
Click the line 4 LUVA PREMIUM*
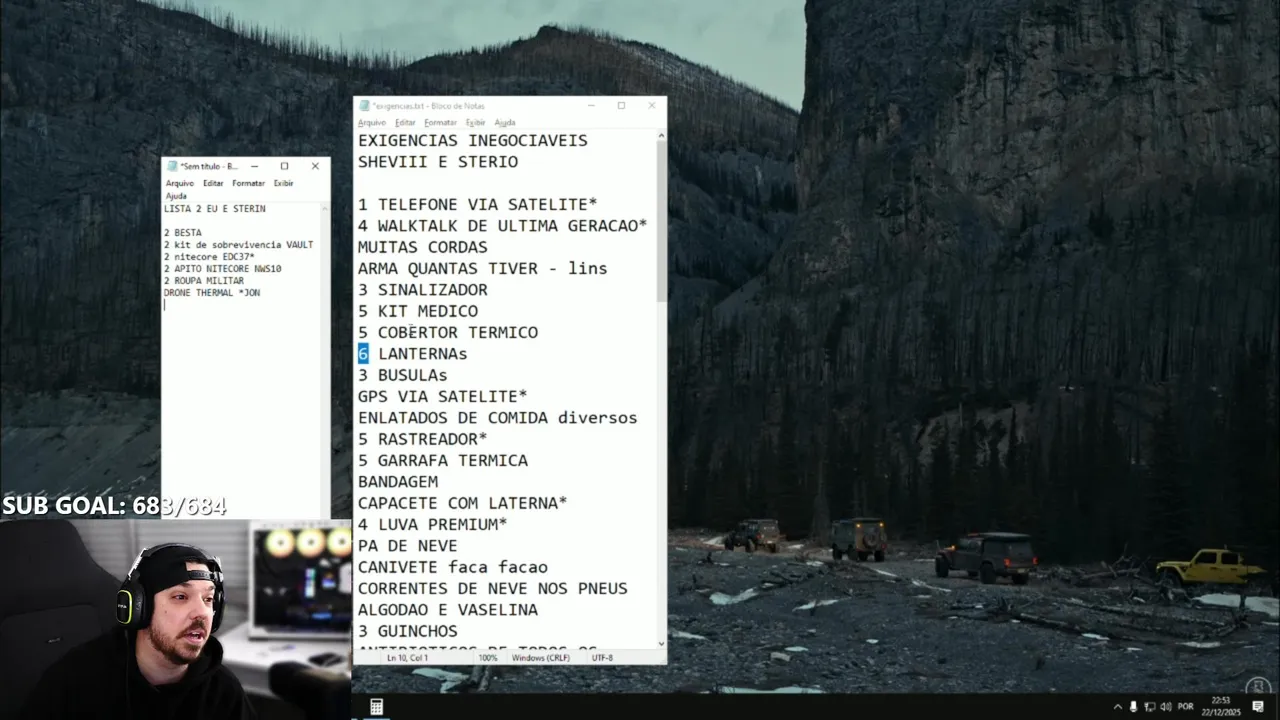coord(433,524)
